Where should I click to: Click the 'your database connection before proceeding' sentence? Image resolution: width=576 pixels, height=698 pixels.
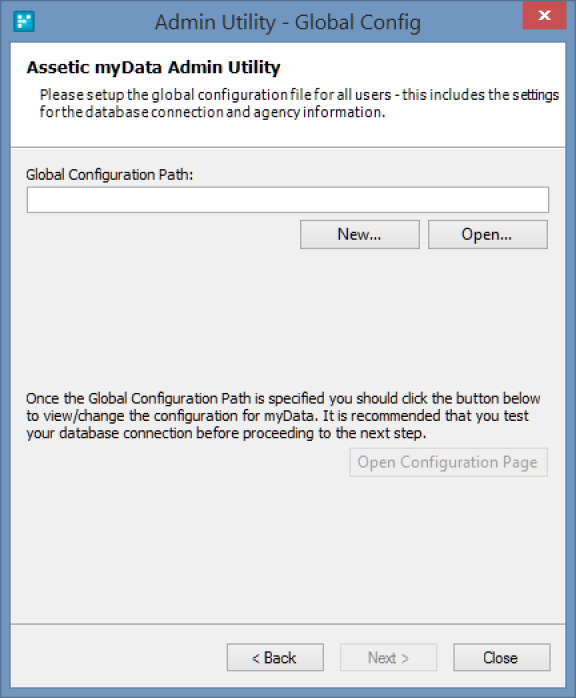tap(226, 433)
